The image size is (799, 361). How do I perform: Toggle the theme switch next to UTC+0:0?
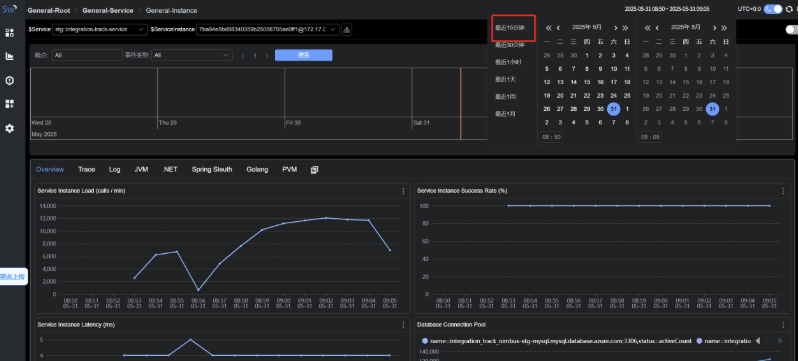773,9
